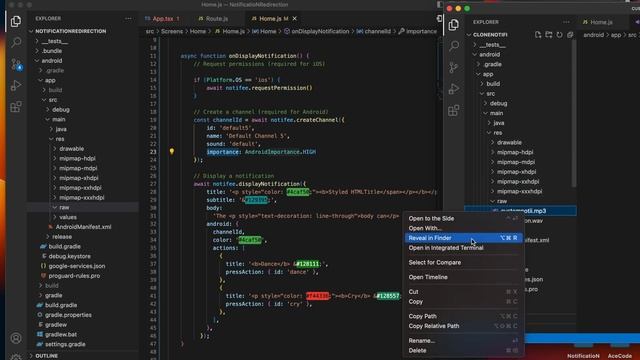Choose Copy from the context menu
The width and height of the screenshot is (640, 360).
(x=463, y=302)
